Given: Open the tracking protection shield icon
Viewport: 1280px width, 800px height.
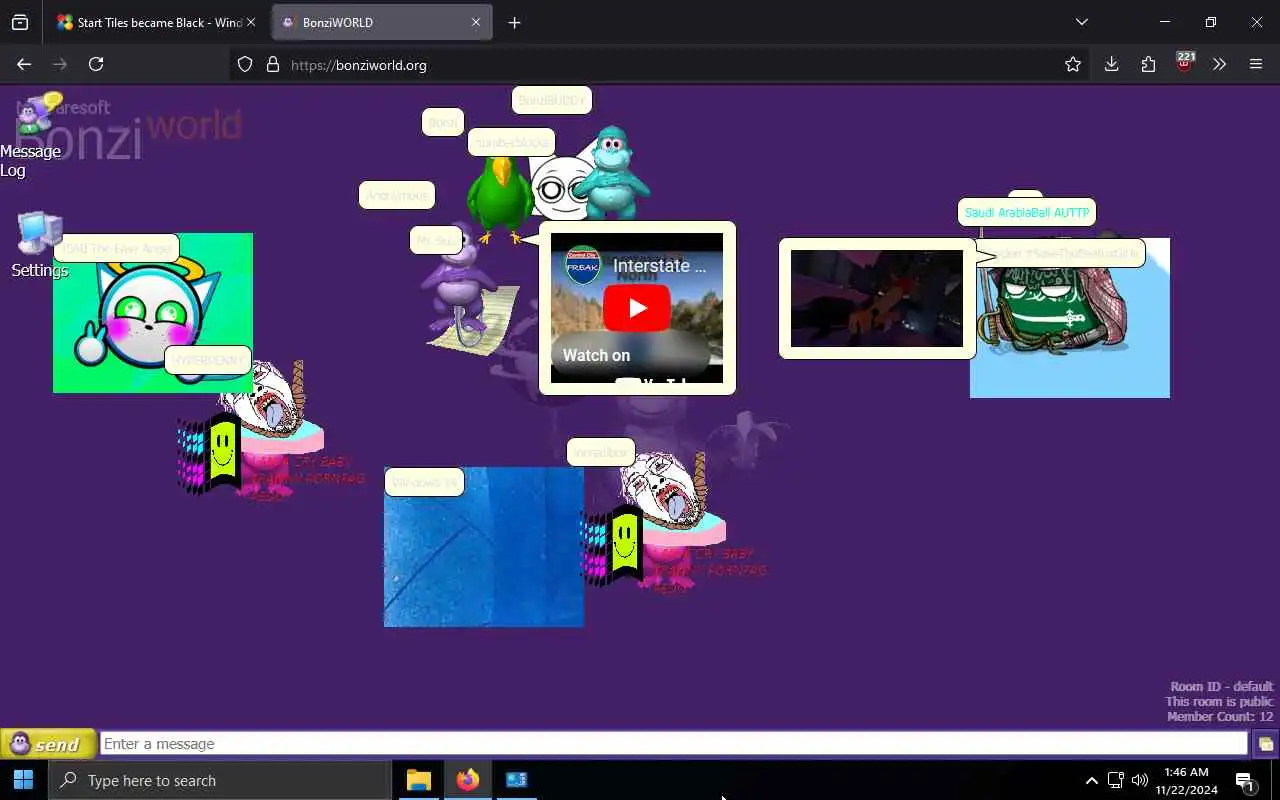Looking at the screenshot, I should point(245,64).
